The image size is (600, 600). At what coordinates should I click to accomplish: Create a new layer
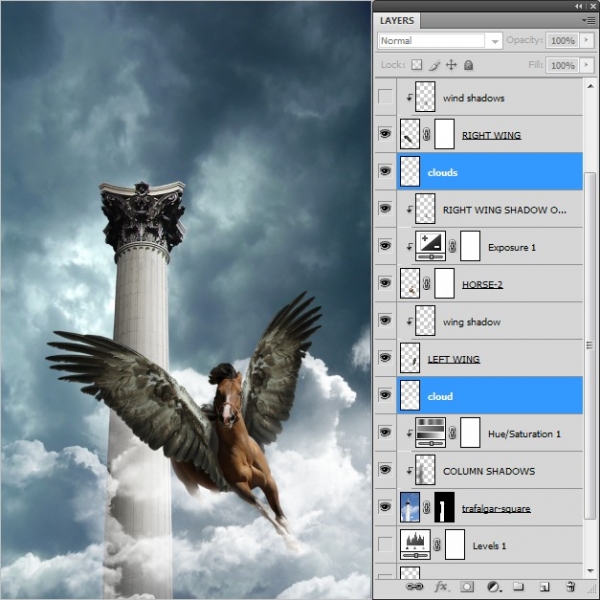click(544, 587)
